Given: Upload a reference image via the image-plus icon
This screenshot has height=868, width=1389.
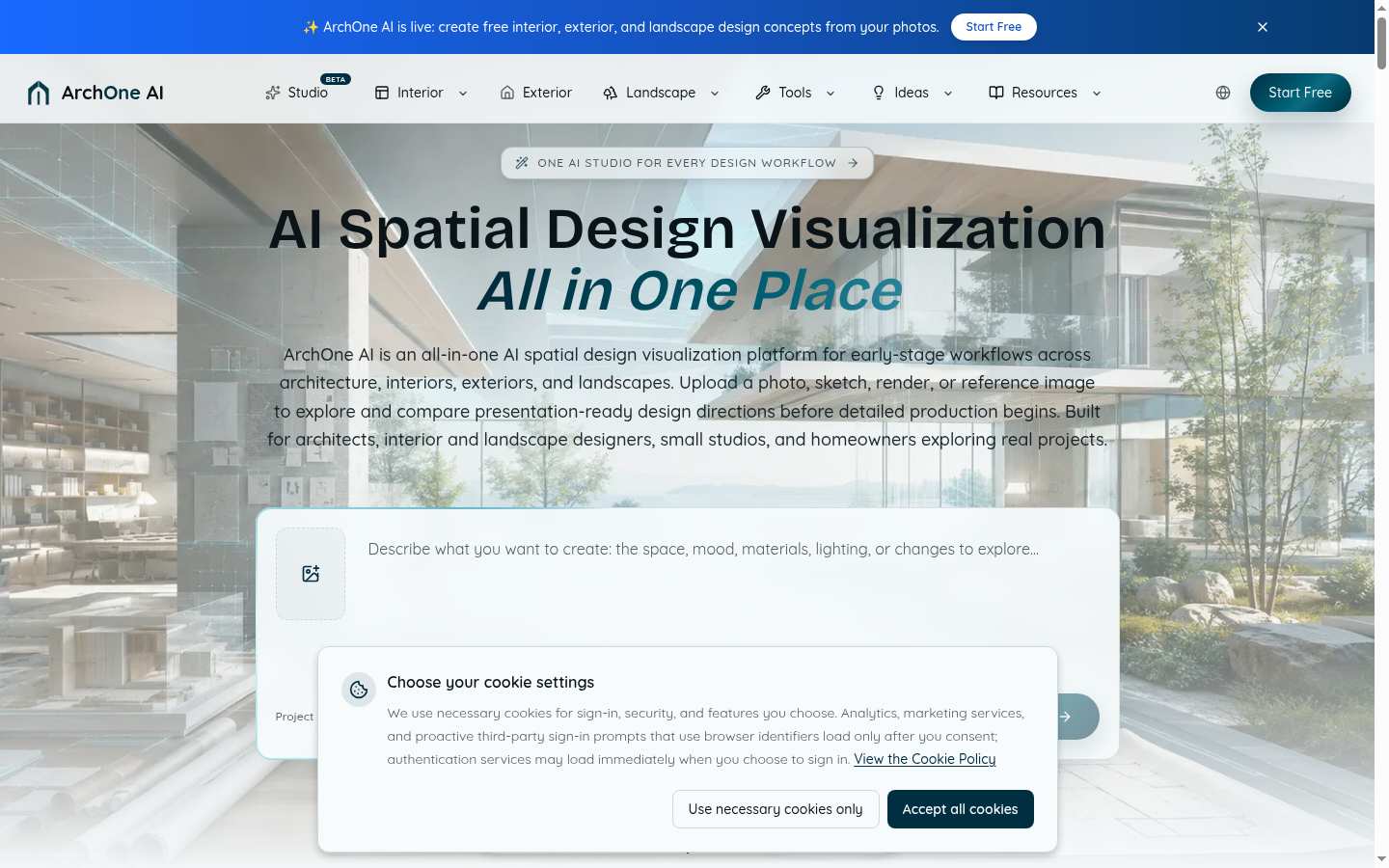Looking at the screenshot, I should click(311, 574).
